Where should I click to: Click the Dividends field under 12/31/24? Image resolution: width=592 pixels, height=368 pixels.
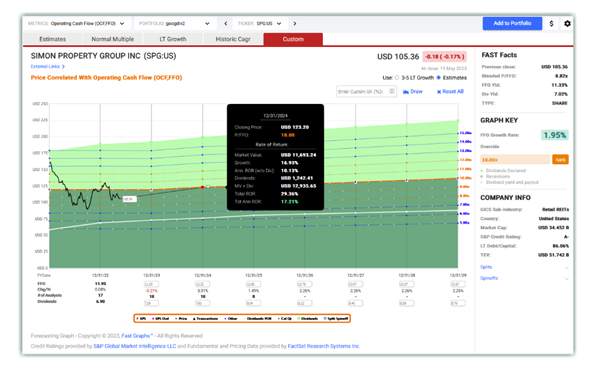(x=203, y=303)
